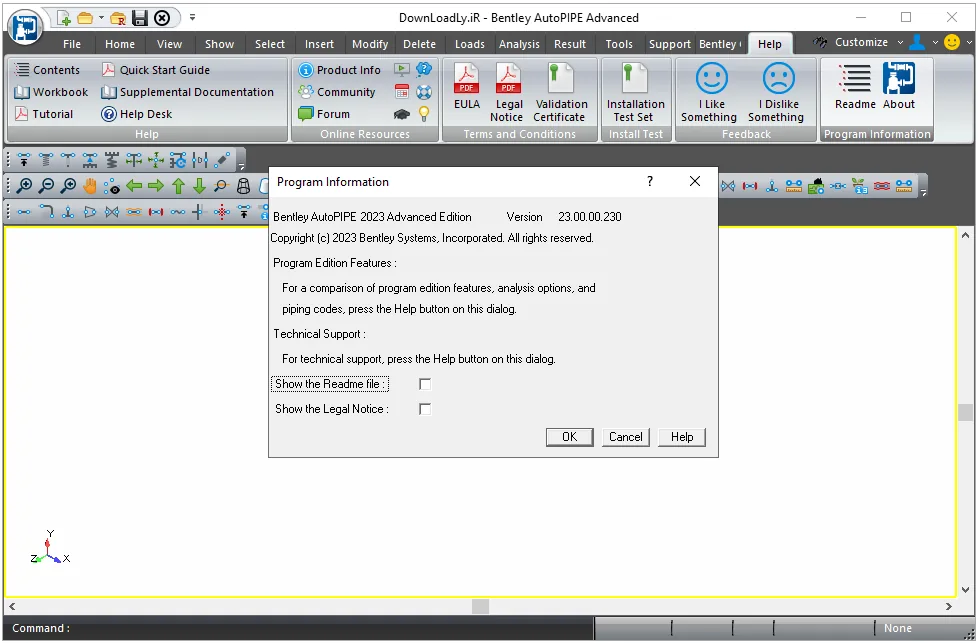
Task: Switch to the Analysis ribbon tab
Action: pyautogui.click(x=519, y=44)
